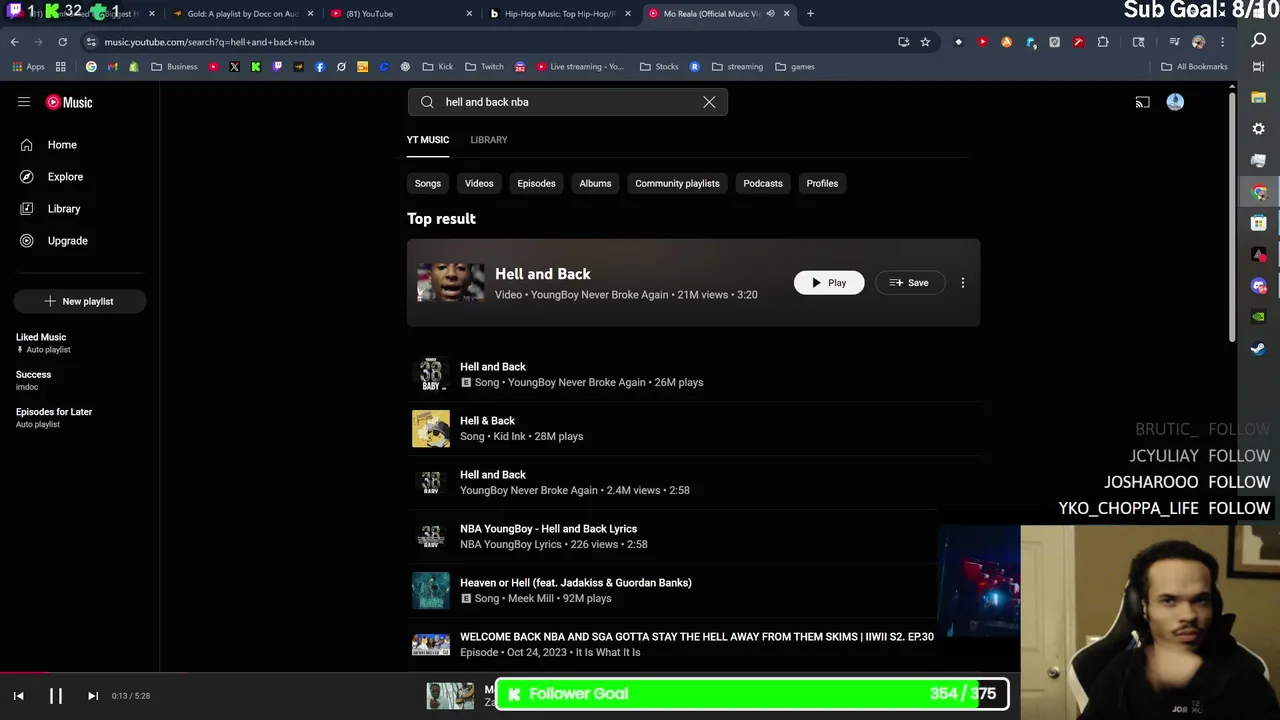Screen dimensions: 1280x720
Task: Open the top result three-dot menu
Action: click(x=963, y=283)
